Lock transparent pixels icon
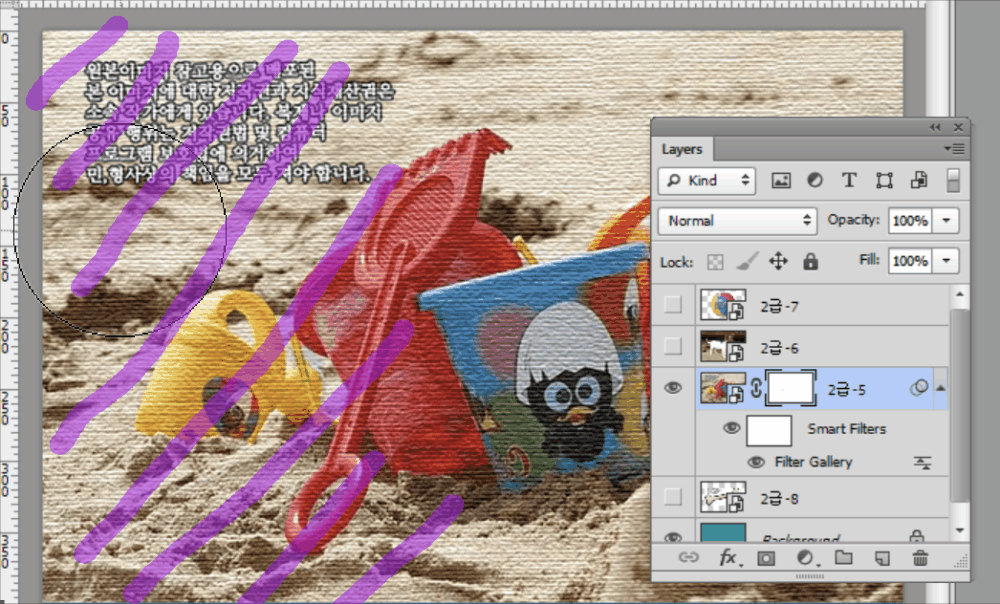This screenshot has height=604, width=1000. pyautogui.click(x=715, y=262)
